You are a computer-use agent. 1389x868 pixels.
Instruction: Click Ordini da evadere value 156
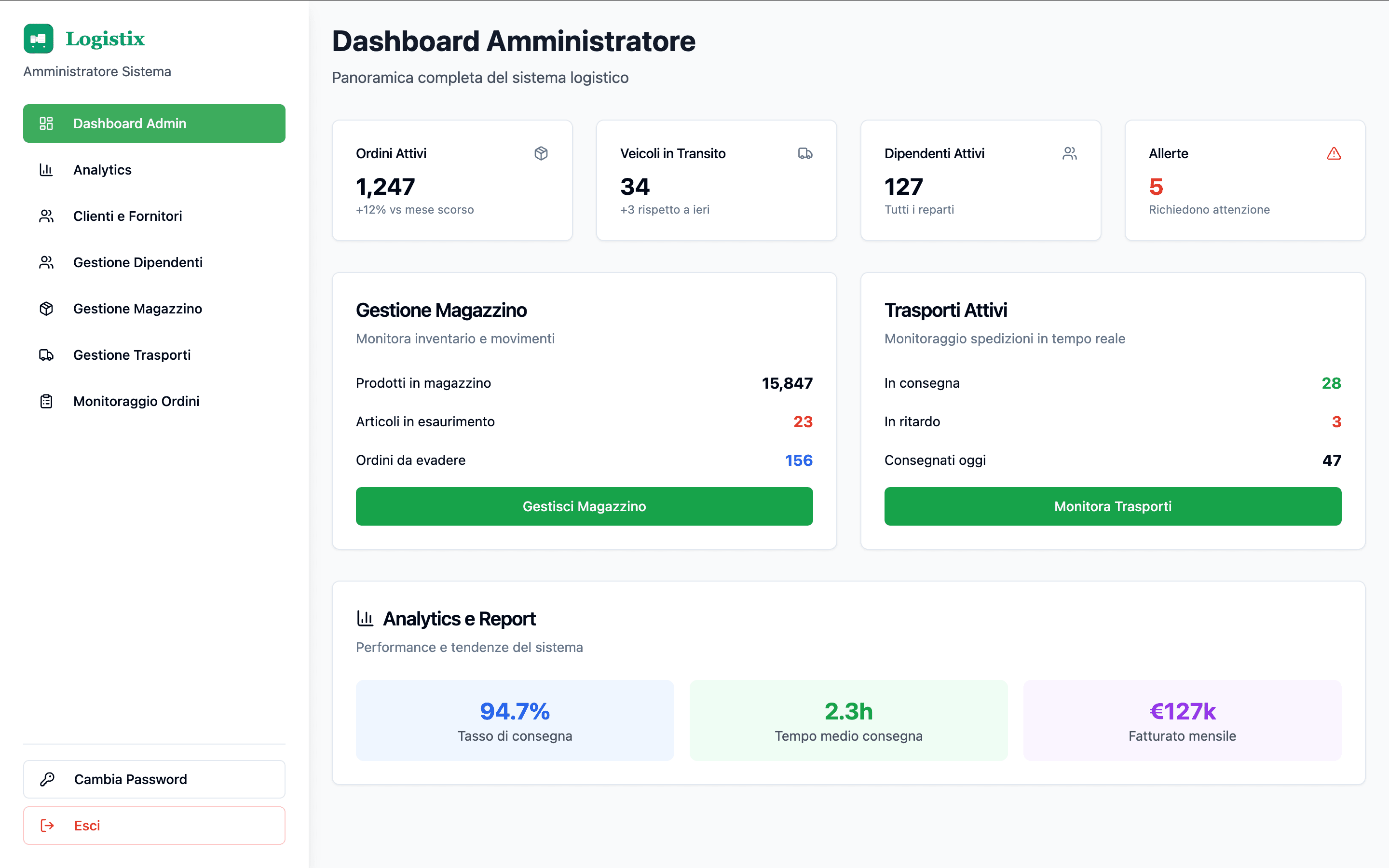[799, 460]
